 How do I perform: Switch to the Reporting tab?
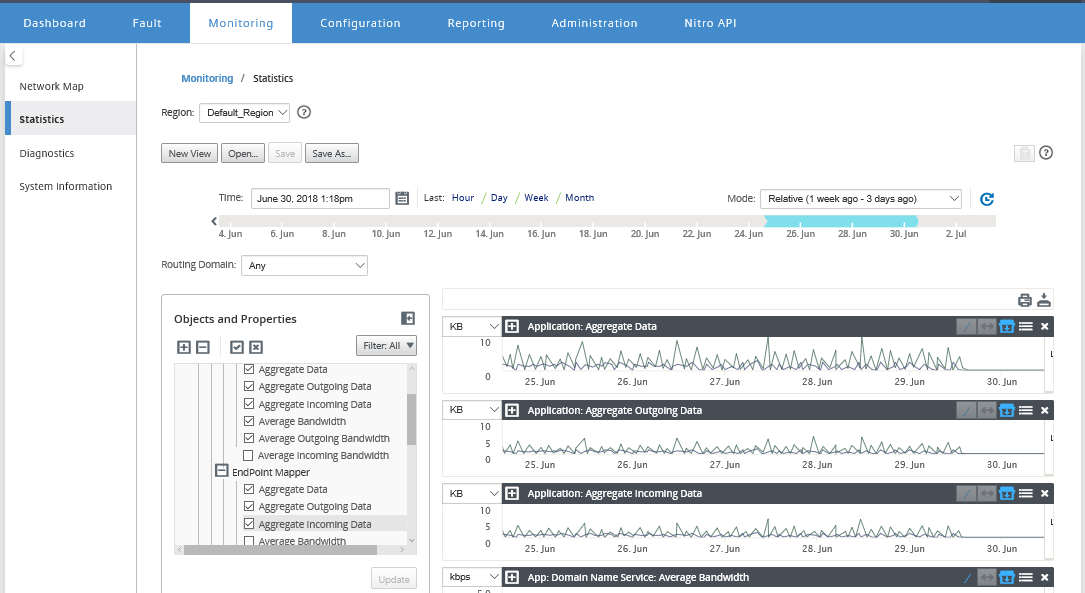click(x=476, y=23)
